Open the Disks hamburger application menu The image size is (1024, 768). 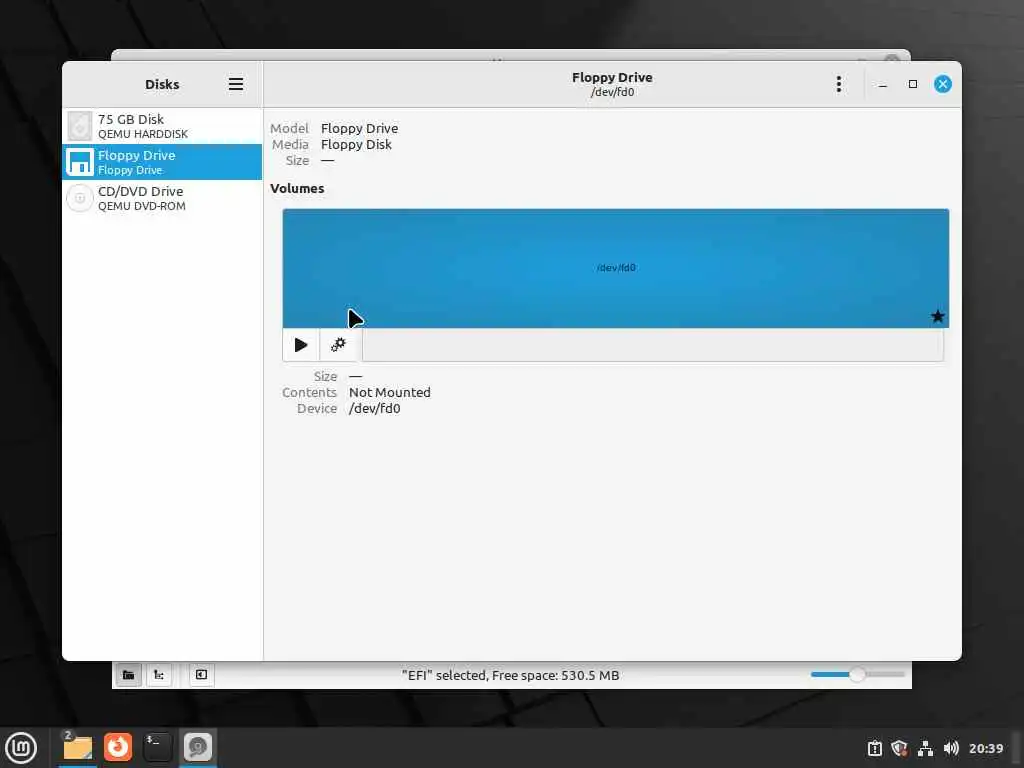[x=236, y=84]
